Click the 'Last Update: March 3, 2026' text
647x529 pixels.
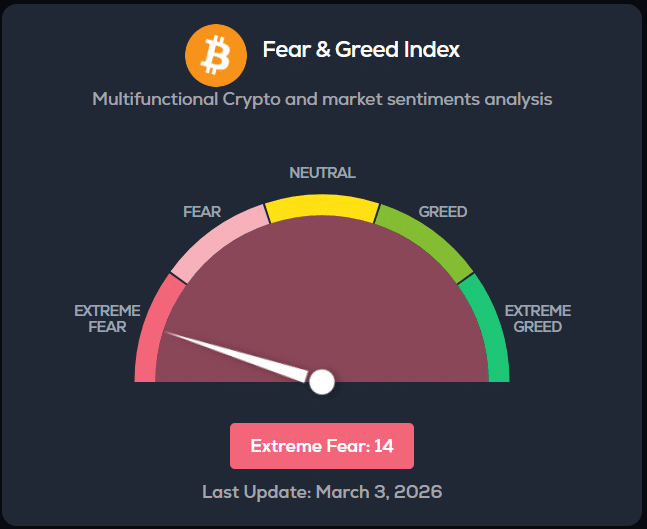tap(322, 491)
